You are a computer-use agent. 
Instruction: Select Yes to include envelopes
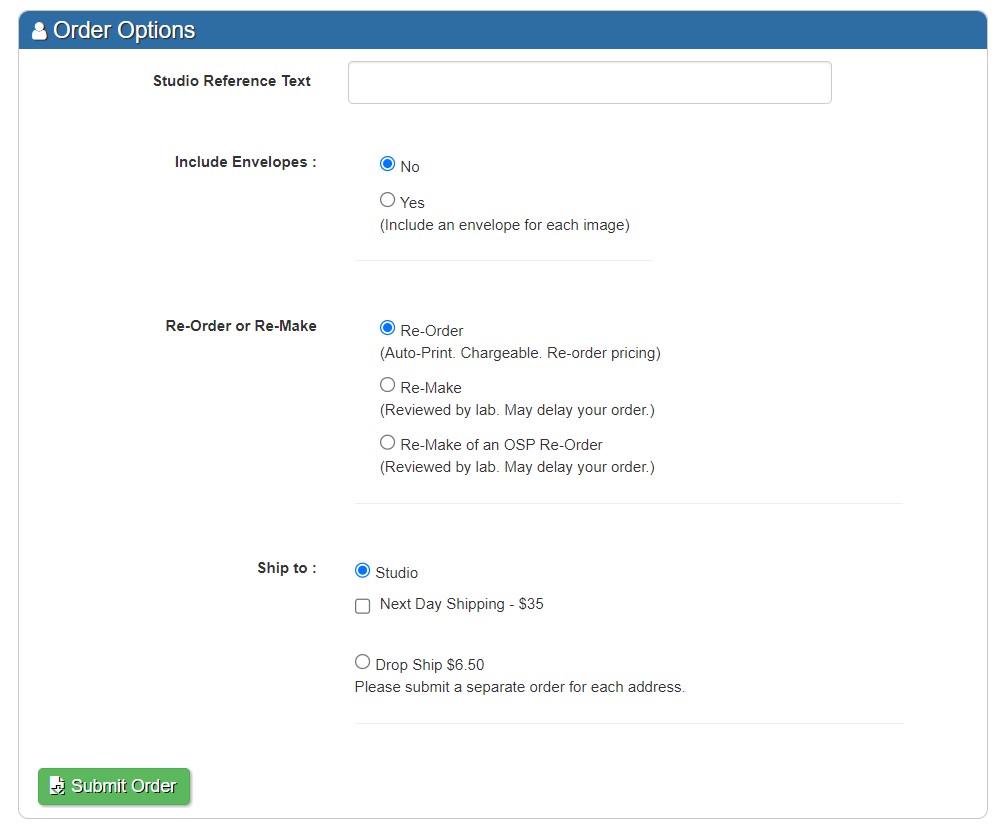coord(387,200)
